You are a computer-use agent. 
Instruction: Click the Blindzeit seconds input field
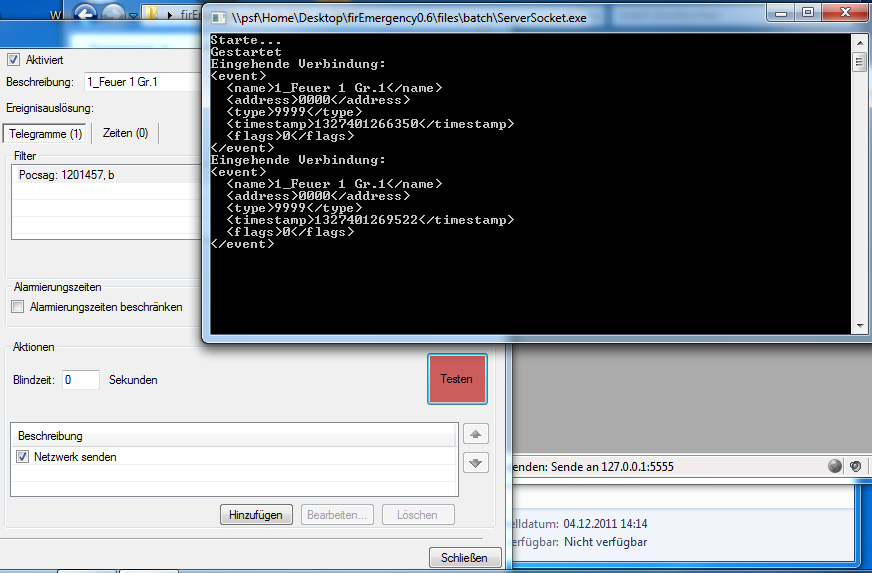coord(80,380)
